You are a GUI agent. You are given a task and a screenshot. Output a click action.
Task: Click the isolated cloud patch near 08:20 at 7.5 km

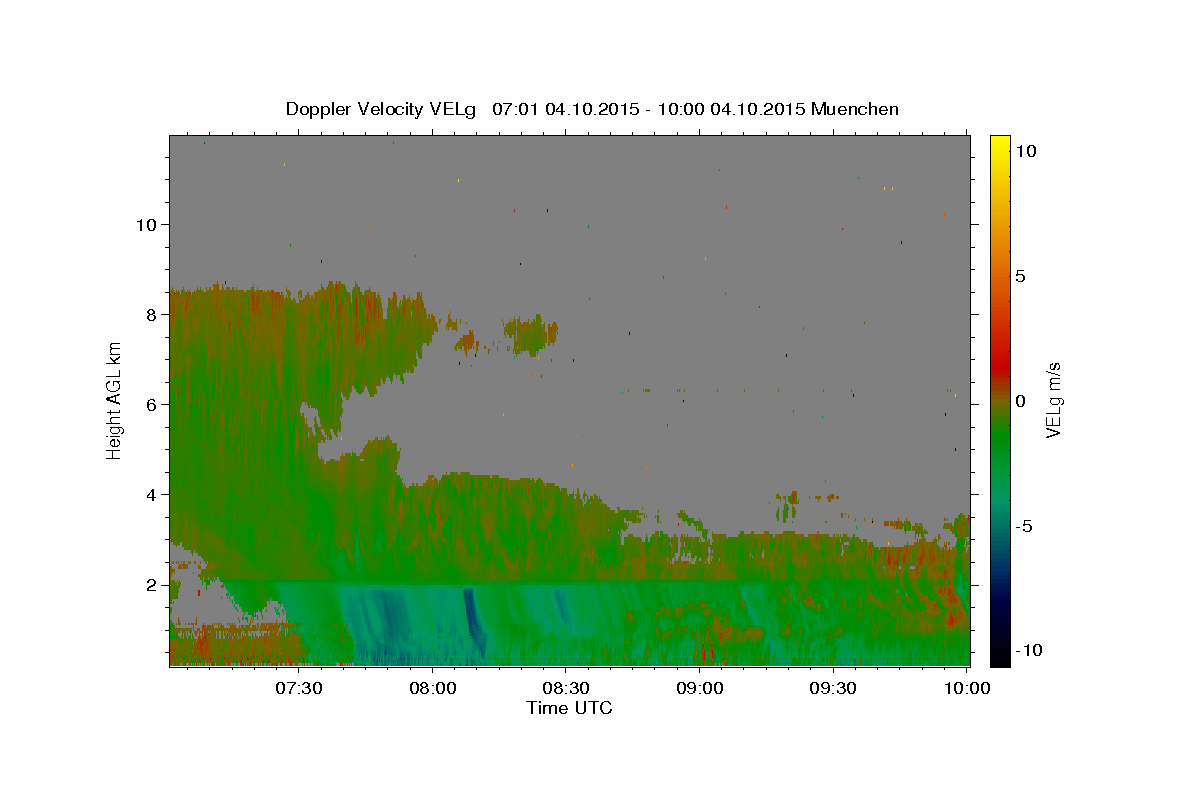coord(530,335)
